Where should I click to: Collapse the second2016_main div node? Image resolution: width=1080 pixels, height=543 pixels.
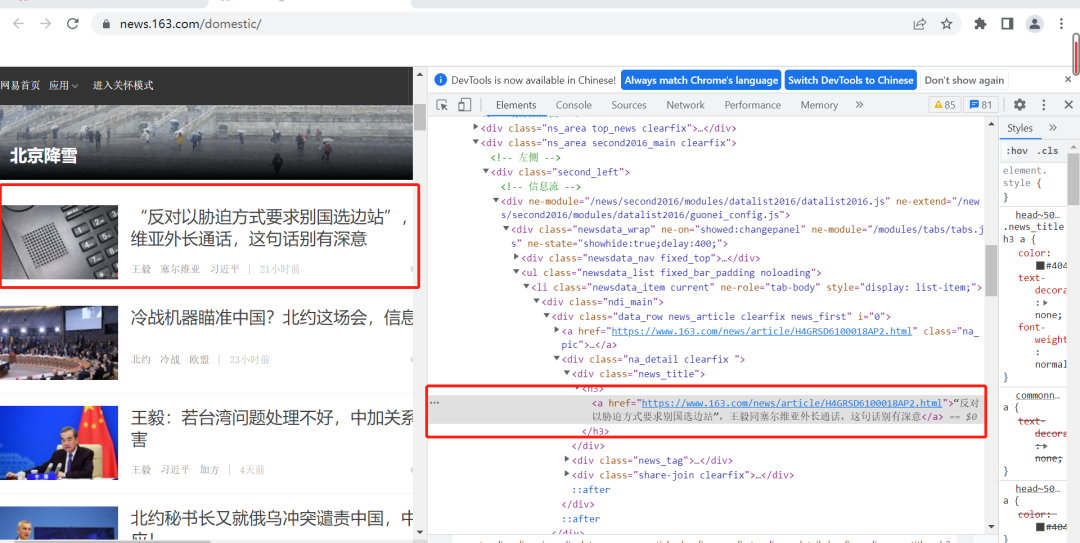click(476, 143)
